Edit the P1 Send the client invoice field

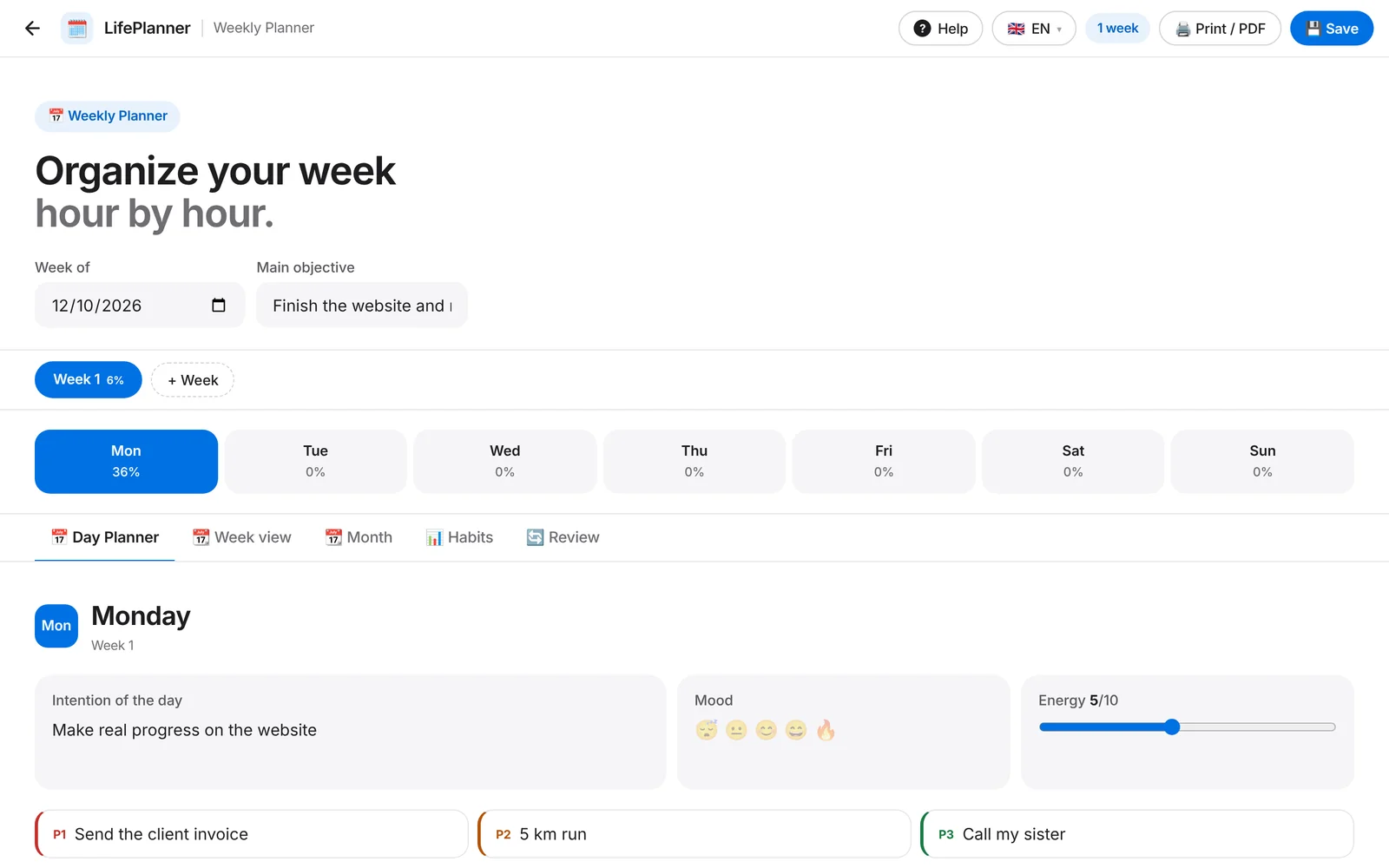point(252,834)
